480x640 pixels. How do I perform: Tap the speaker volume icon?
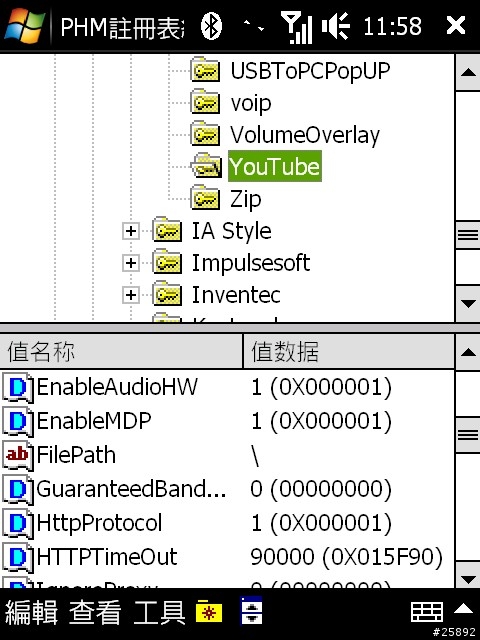coord(336,26)
